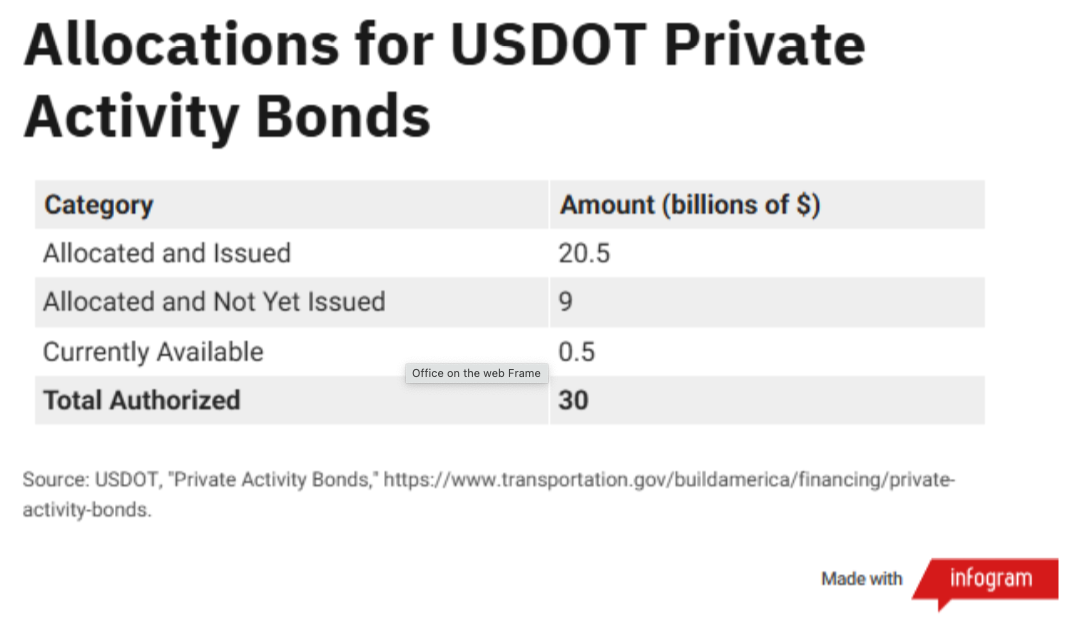Viewport: 1080px width, 633px height.
Task: Select 'Allocated and Not Yet Issued' cell
Action: click(x=214, y=302)
